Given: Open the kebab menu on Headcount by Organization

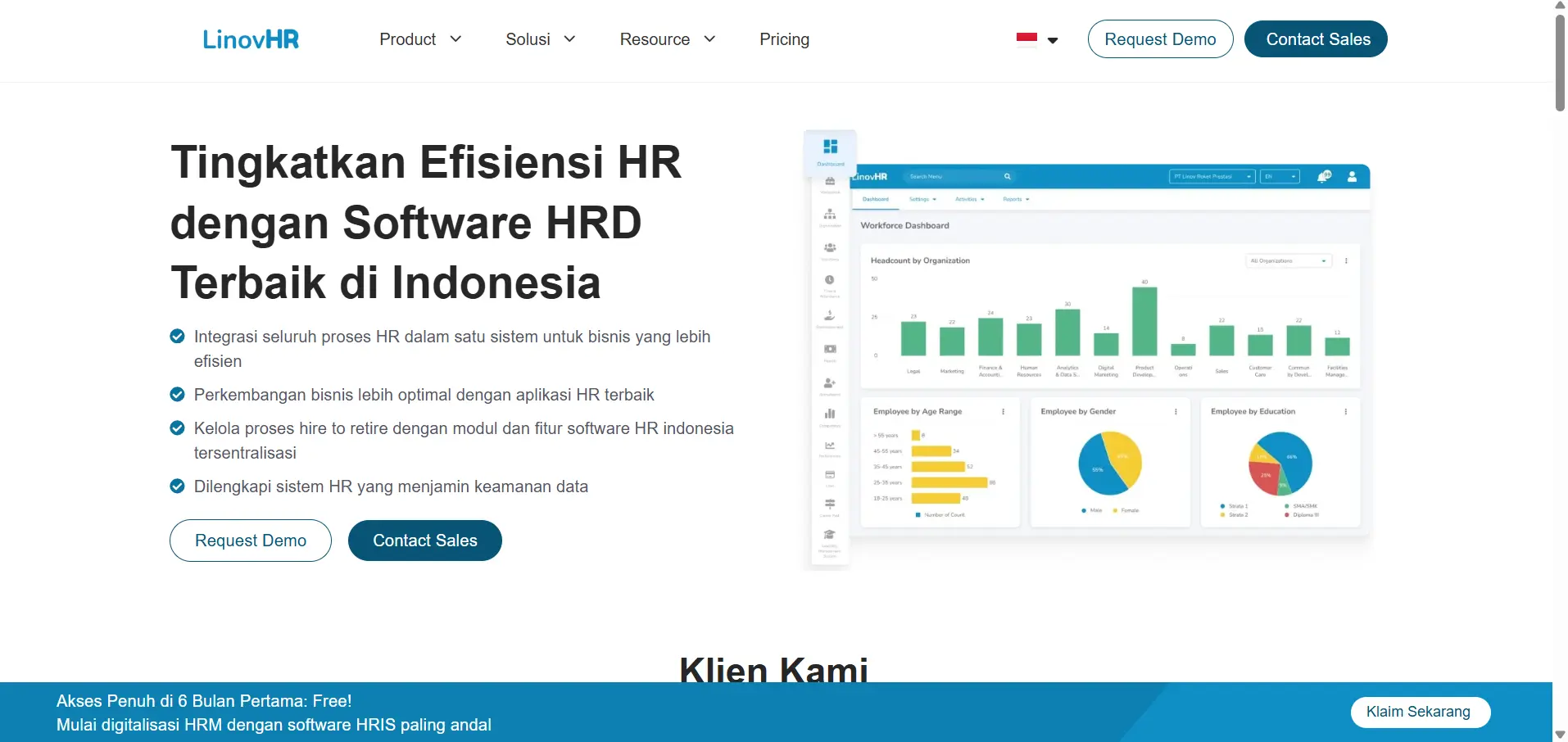Looking at the screenshot, I should point(1346,261).
